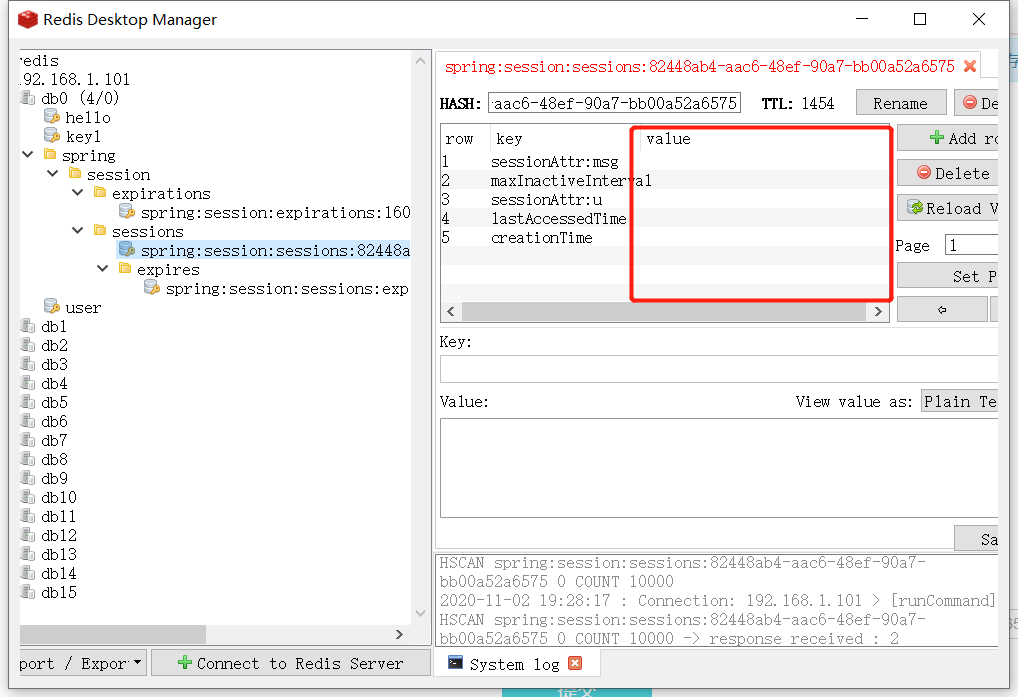Click the session folder icon
Image resolution: width=1018 pixels, height=697 pixels.
click(75, 173)
